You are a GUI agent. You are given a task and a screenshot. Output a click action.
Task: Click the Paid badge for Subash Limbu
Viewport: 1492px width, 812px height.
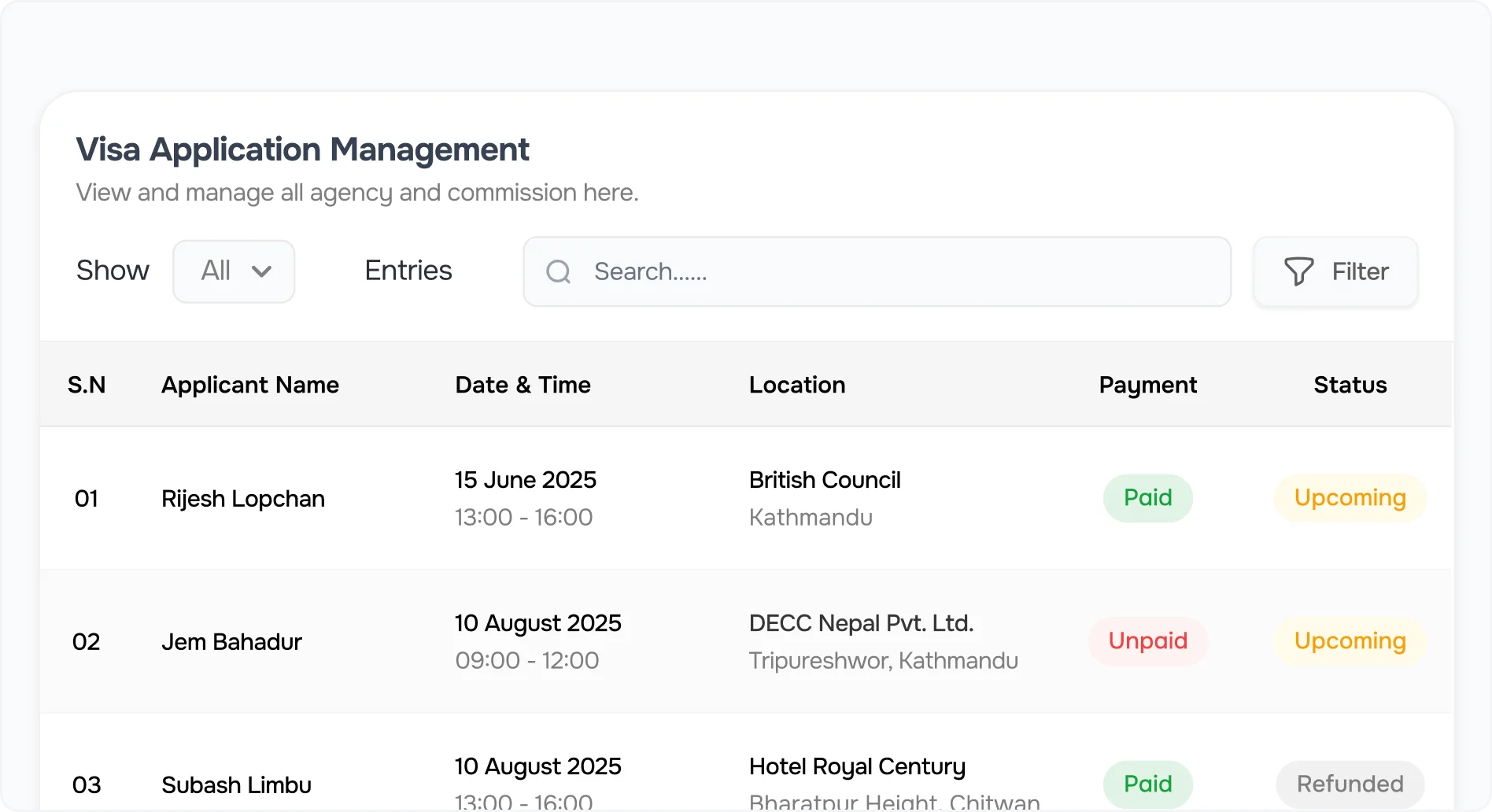pos(1147,784)
